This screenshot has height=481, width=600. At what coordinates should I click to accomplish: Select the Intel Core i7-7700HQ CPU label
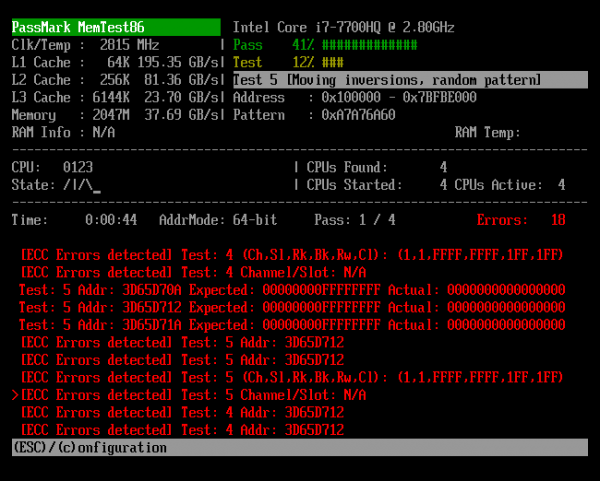[343, 28]
